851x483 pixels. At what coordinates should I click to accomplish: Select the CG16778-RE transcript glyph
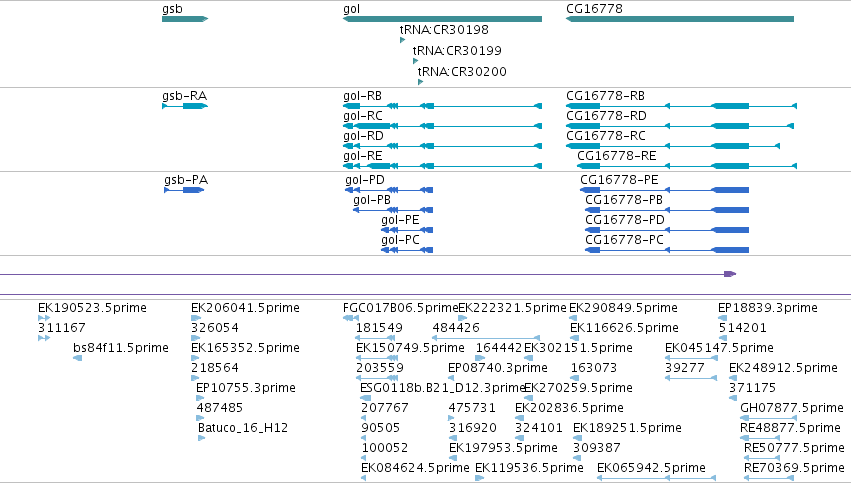pos(687,166)
